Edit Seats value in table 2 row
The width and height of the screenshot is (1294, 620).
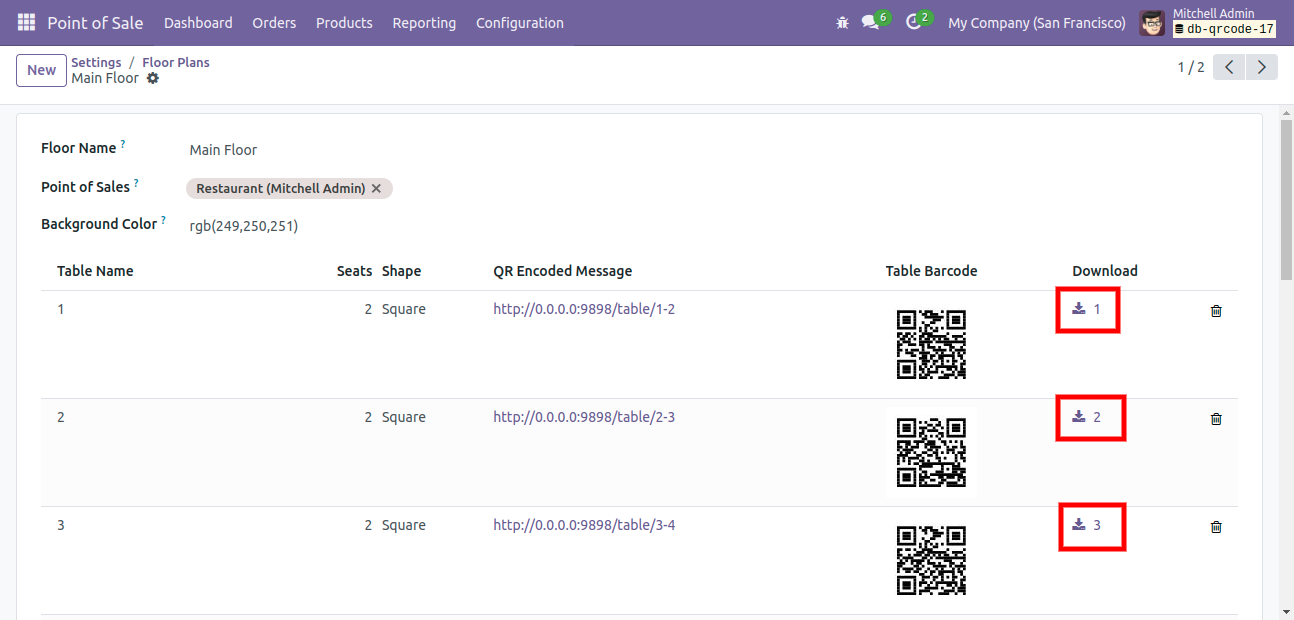coord(368,417)
